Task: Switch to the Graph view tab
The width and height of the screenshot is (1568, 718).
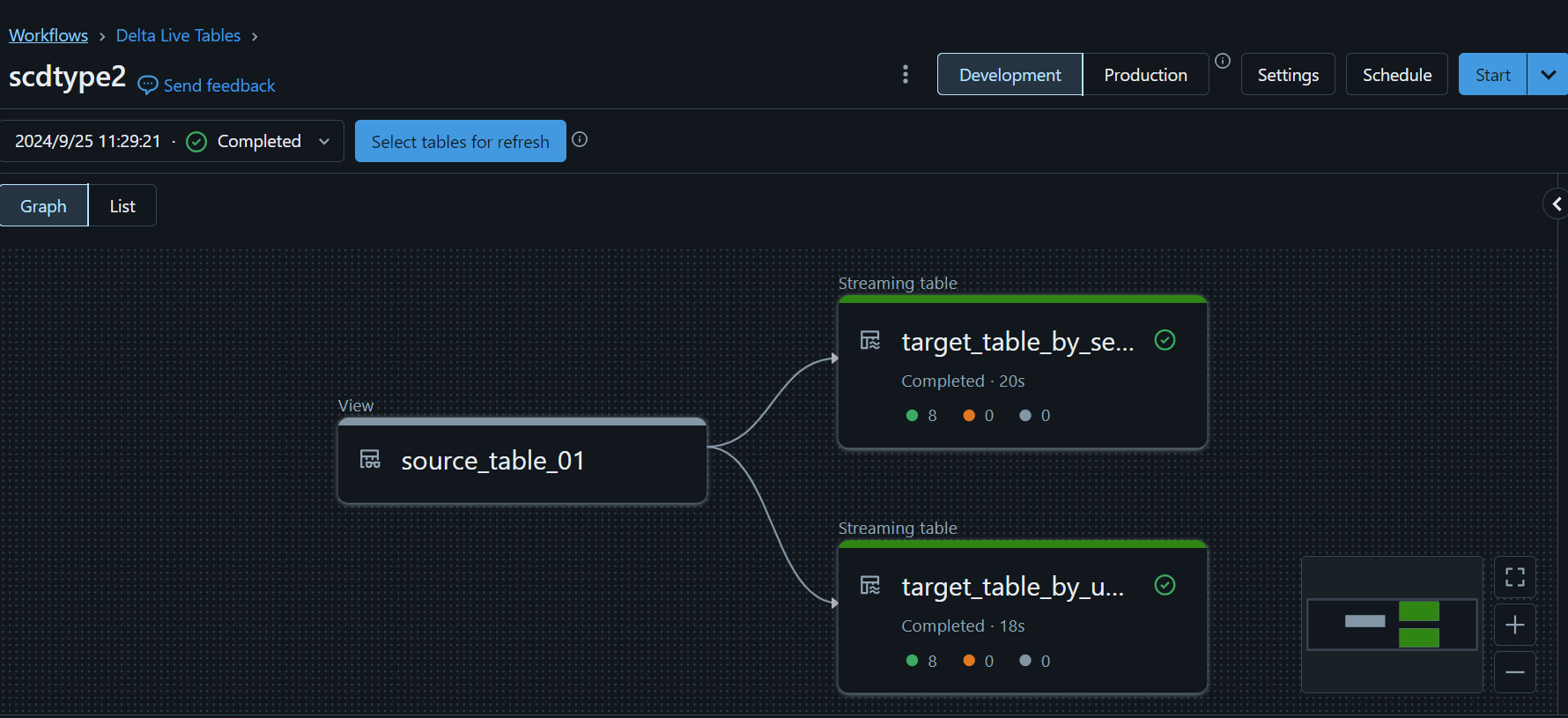Action: pos(44,205)
